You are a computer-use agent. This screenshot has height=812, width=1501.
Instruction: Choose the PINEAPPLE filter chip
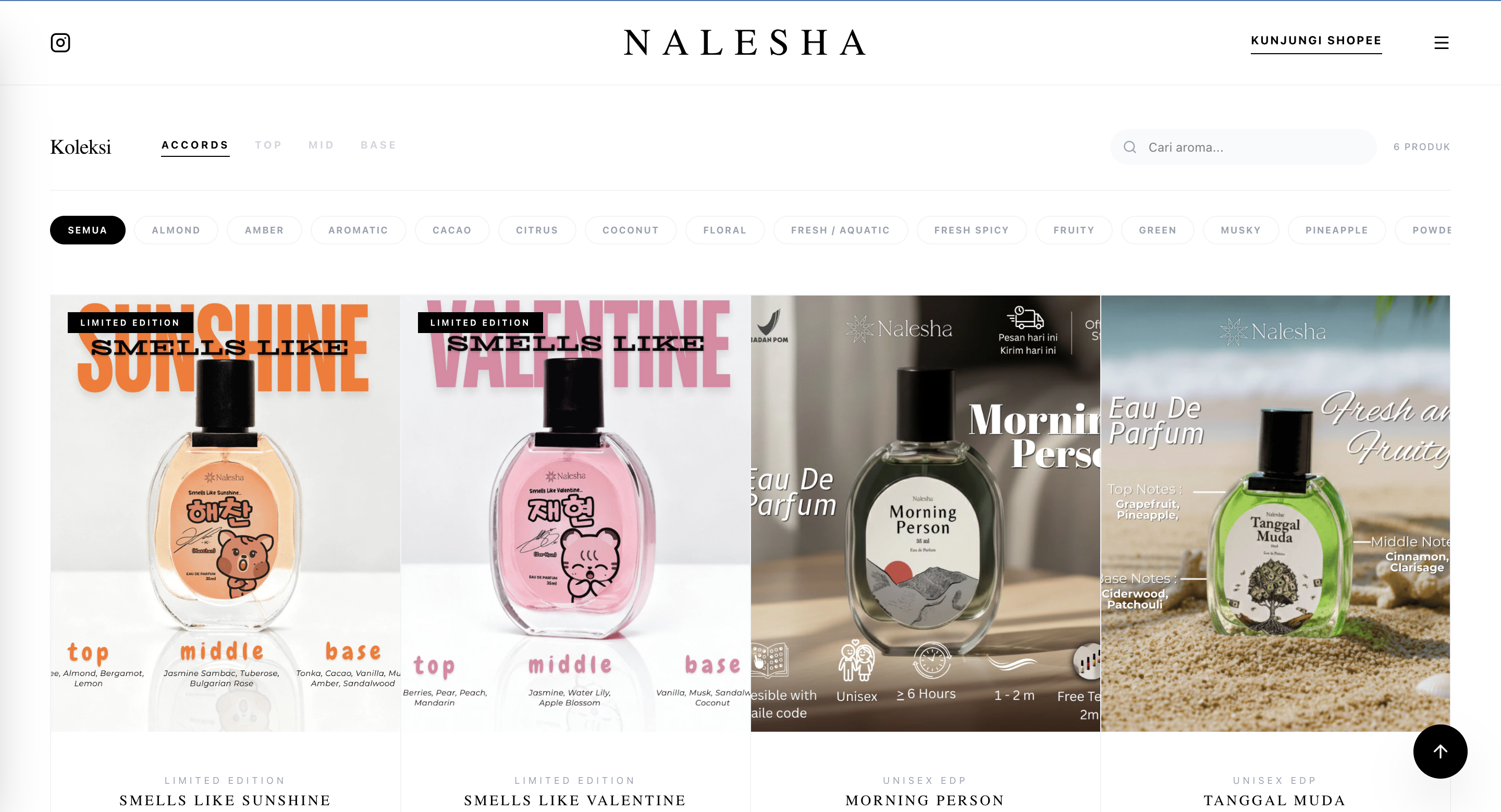(x=1336, y=230)
